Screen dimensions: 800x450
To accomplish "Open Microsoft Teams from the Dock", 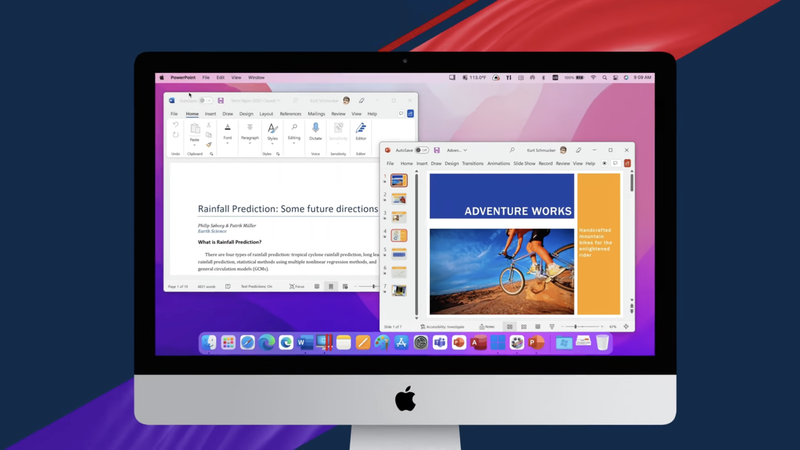I will pos(440,343).
